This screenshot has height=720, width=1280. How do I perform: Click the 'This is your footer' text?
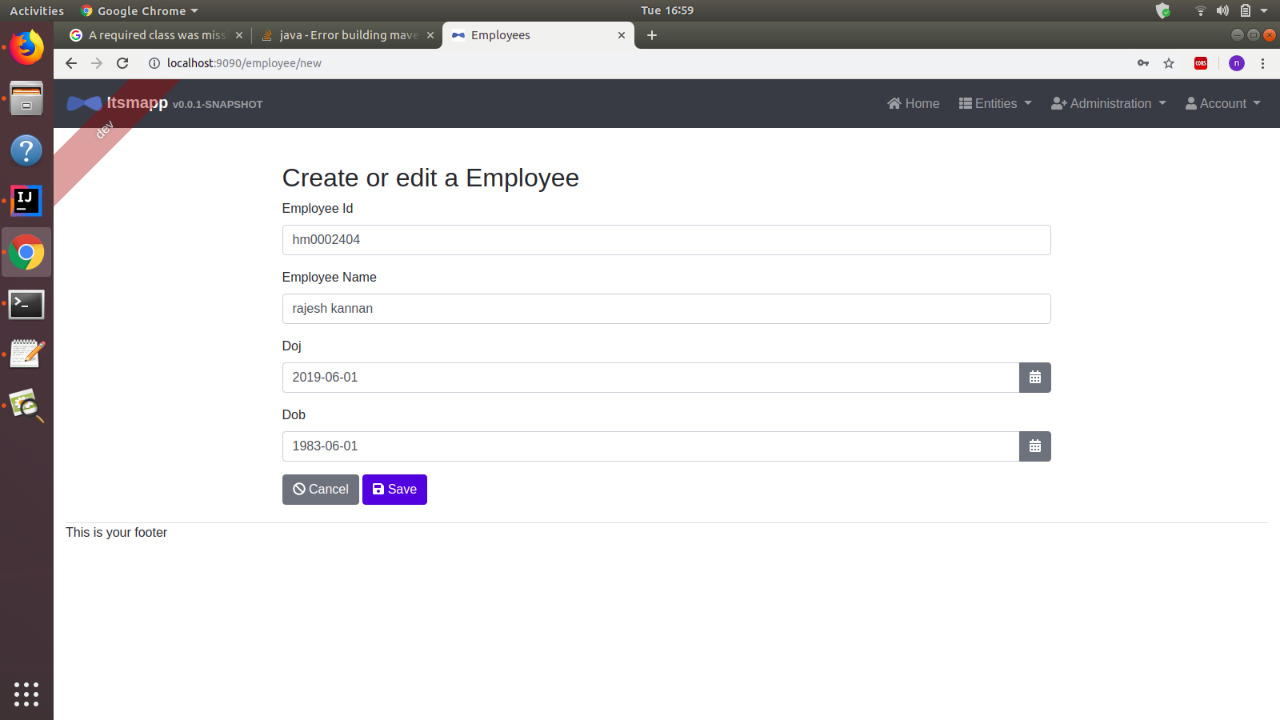tap(116, 532)
